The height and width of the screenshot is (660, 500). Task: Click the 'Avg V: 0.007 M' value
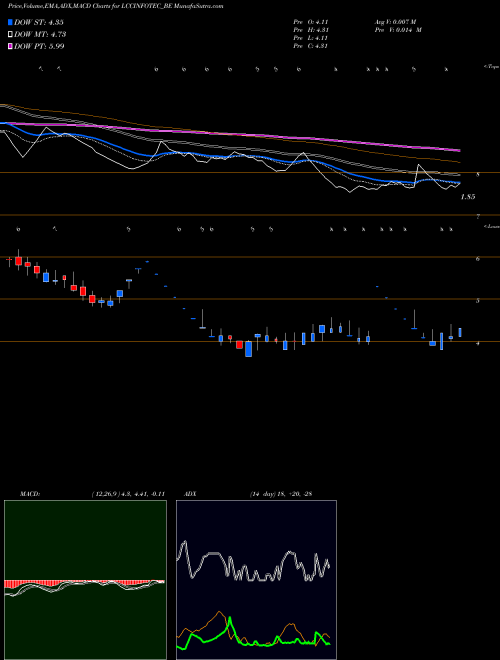point(395,22)
